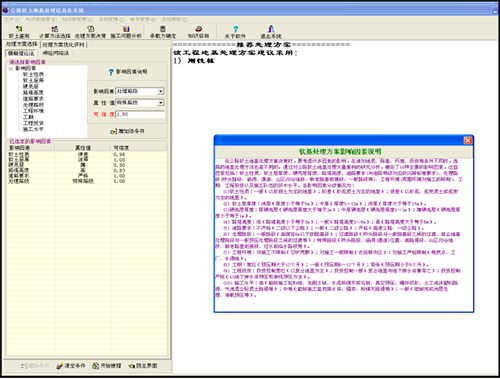Open the 文件 menu
500x379 pixels.
(x=12, y=19)
